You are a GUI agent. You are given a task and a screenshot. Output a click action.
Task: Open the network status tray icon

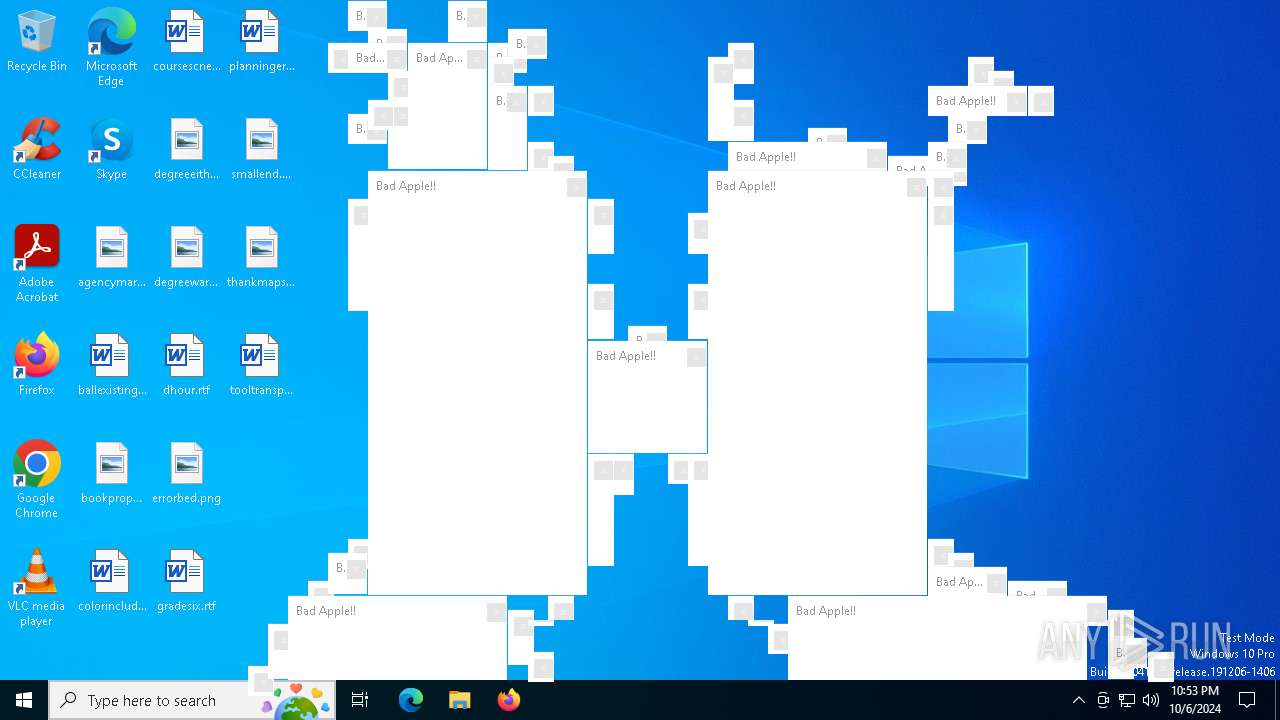tap(1127, 700)
